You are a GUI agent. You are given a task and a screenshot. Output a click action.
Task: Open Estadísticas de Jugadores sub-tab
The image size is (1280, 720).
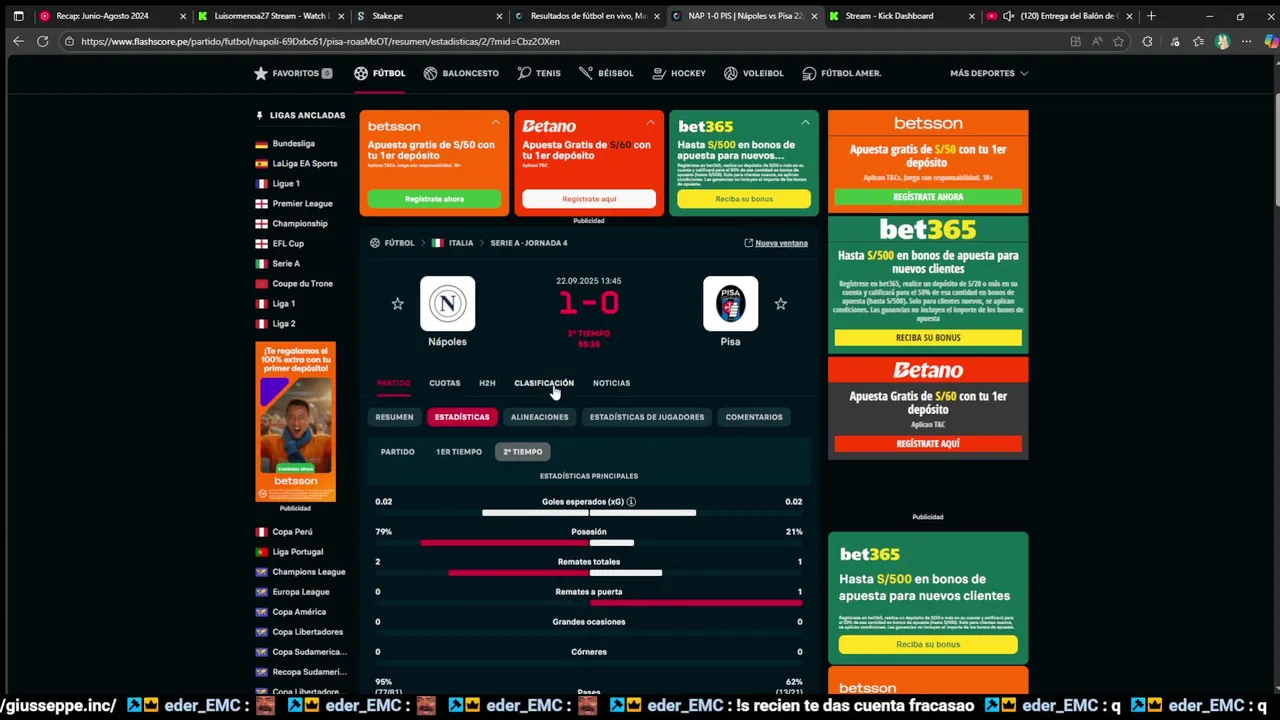[x=647, y=417]
